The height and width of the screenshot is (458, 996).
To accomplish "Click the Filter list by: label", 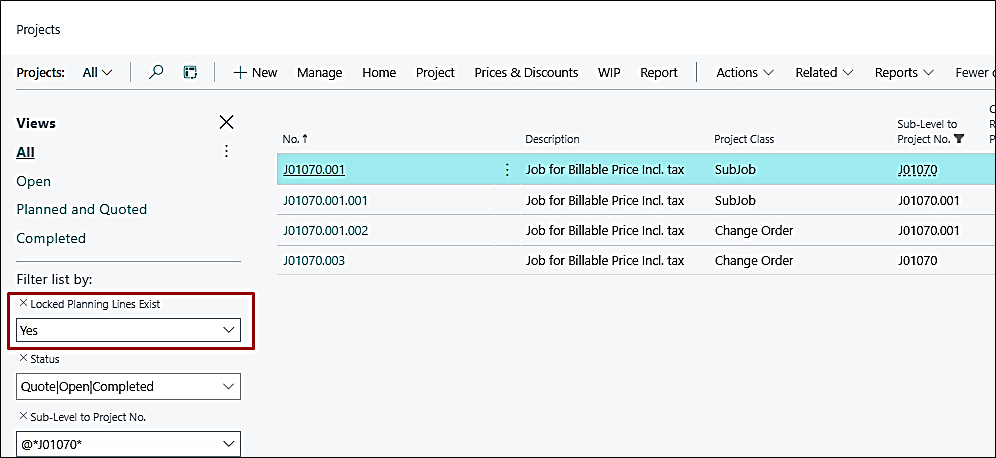I will [x=55, y=279].
